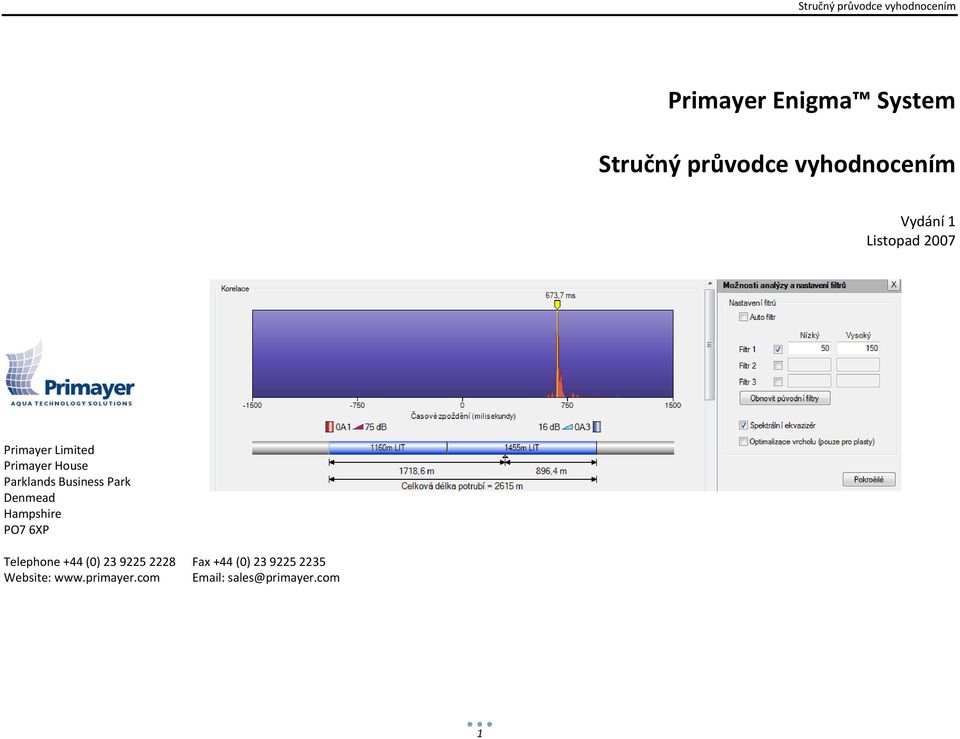Click the PO7 6XP postcode
The width and height of the screenshot is (960, 739).
click(26, 530)
